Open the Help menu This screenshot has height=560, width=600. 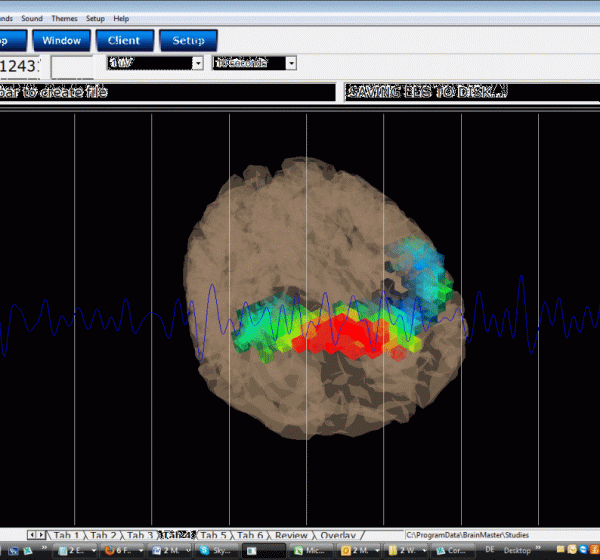pyautogui.click(x=121, y=18)
